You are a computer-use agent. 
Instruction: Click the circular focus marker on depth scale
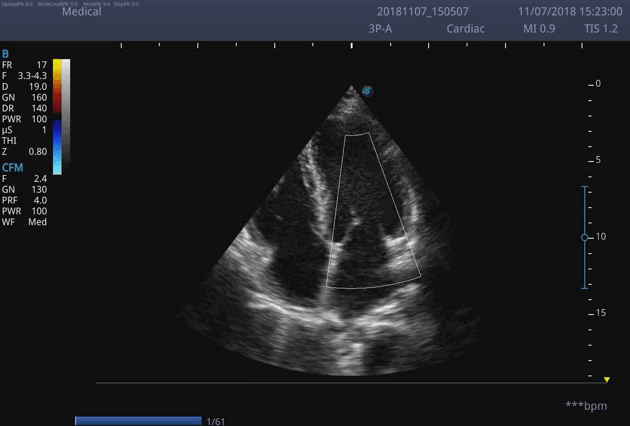coord(585,238)
